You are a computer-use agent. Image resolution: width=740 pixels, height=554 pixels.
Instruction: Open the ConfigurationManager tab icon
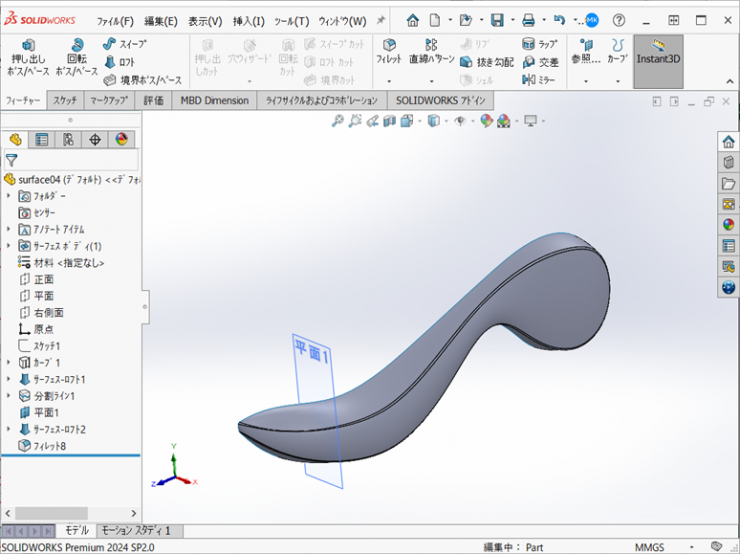[x=68, y=139]
